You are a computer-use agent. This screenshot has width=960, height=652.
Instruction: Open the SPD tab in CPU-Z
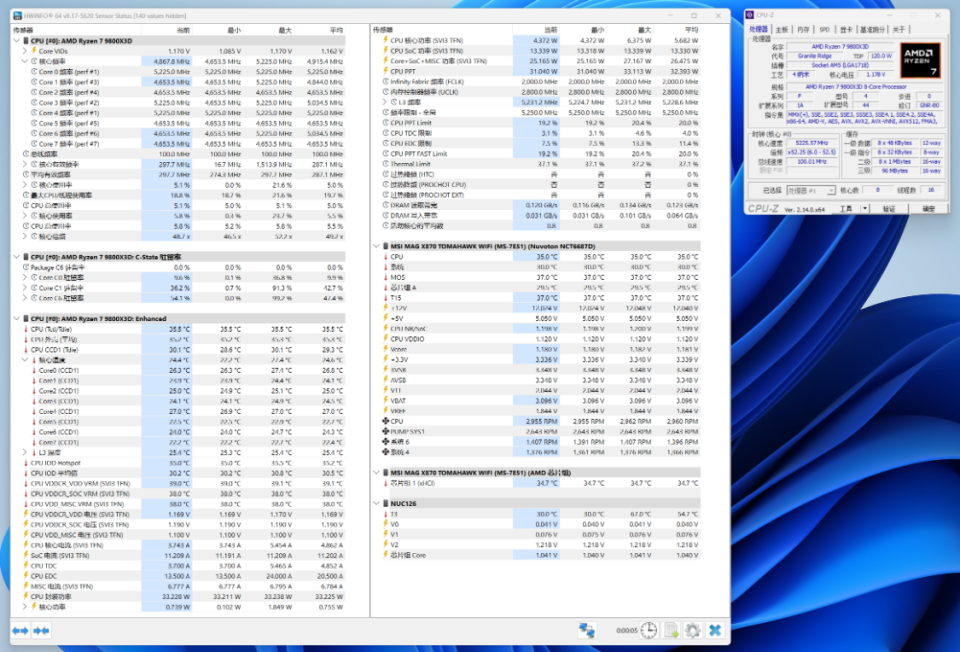coord(825,29)
